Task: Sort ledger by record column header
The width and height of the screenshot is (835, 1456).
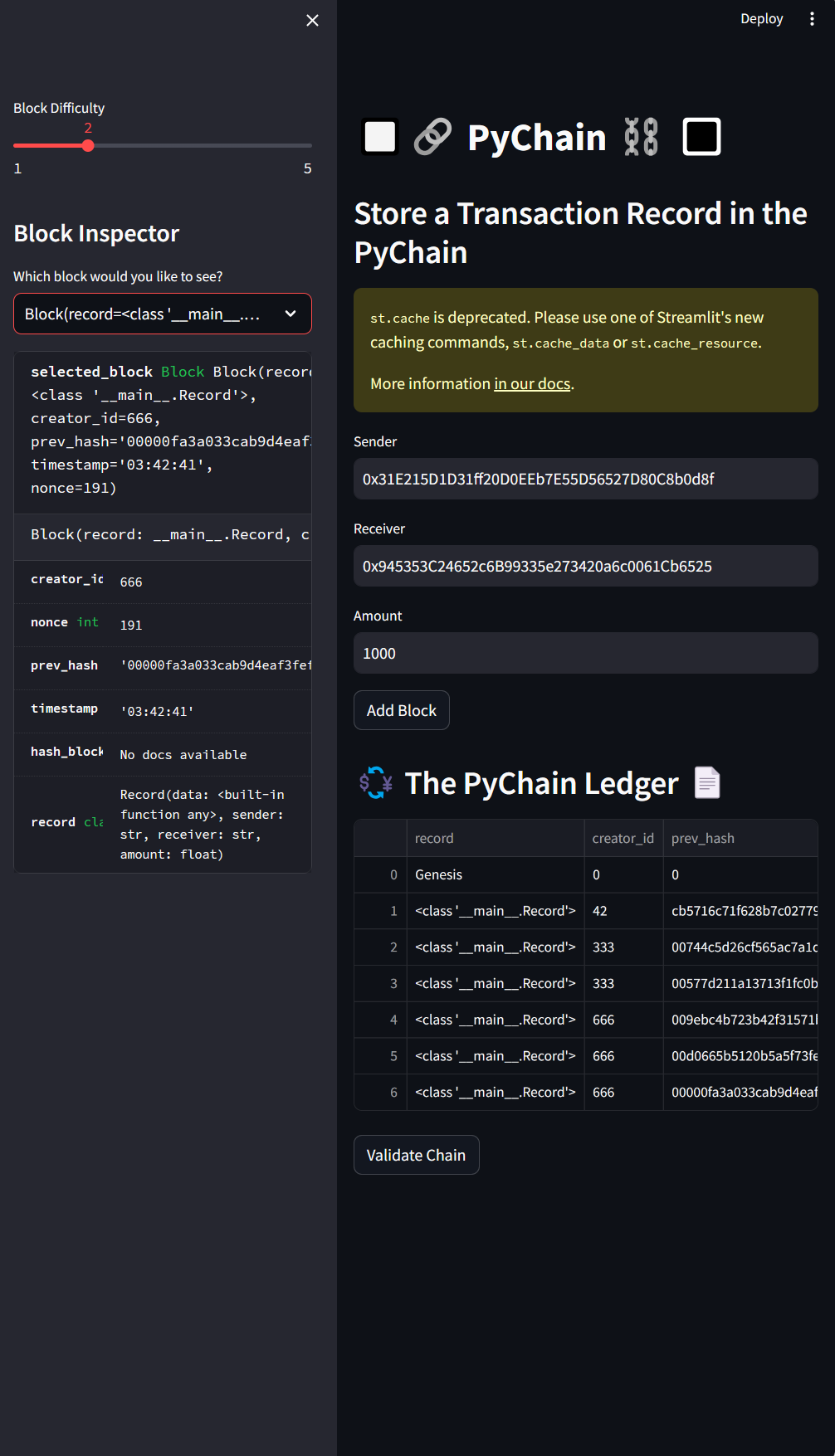Action: 496,838
